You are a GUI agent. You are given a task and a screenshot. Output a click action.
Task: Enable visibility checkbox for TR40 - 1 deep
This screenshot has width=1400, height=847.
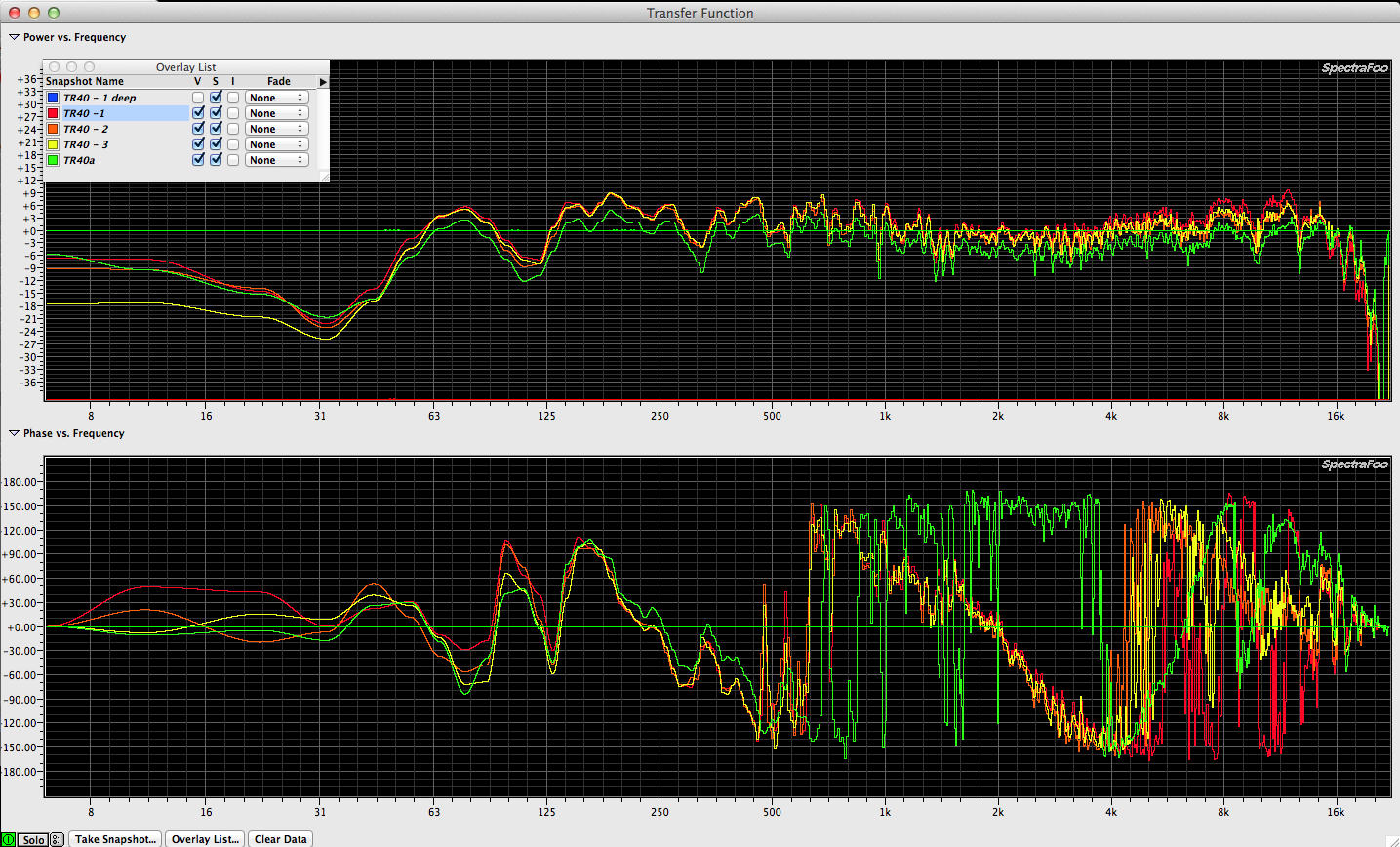pos(198,98)
